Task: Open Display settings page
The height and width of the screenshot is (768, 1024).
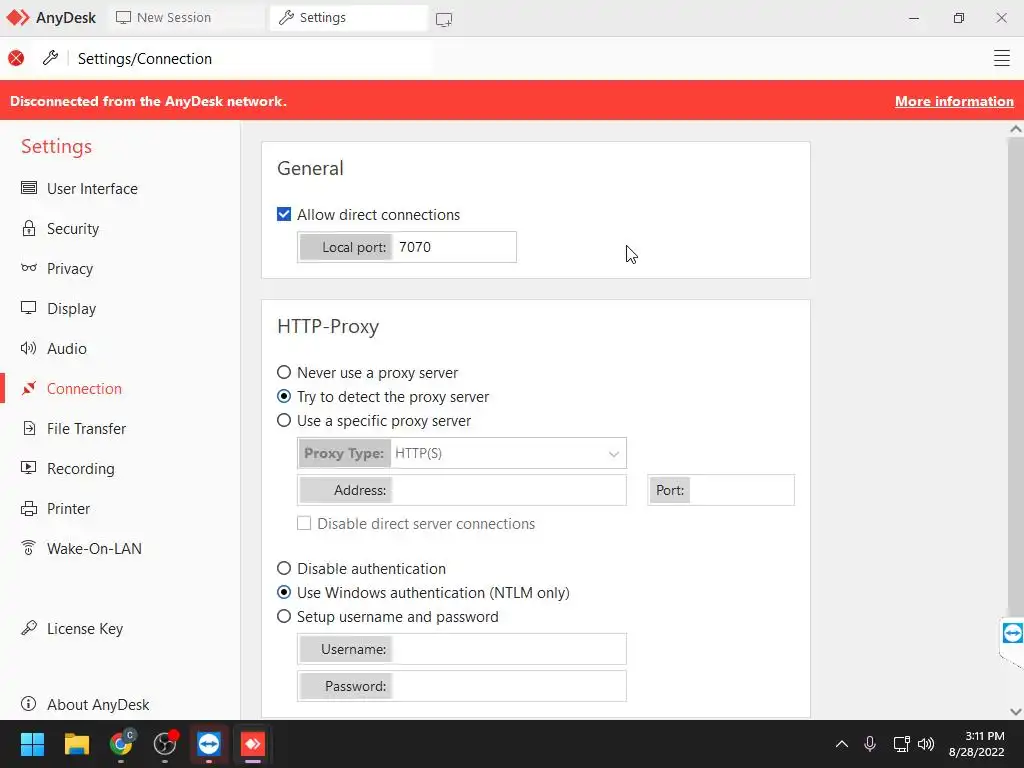Action: pos(71,308)
